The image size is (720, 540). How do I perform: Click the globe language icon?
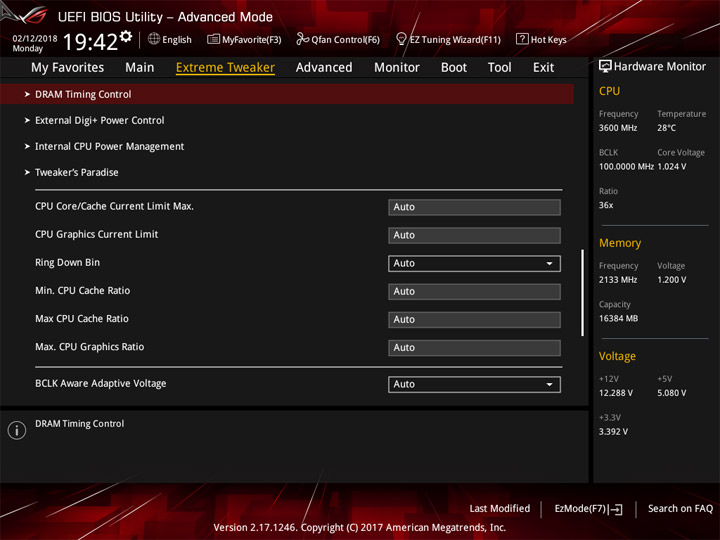pos(154,39)
